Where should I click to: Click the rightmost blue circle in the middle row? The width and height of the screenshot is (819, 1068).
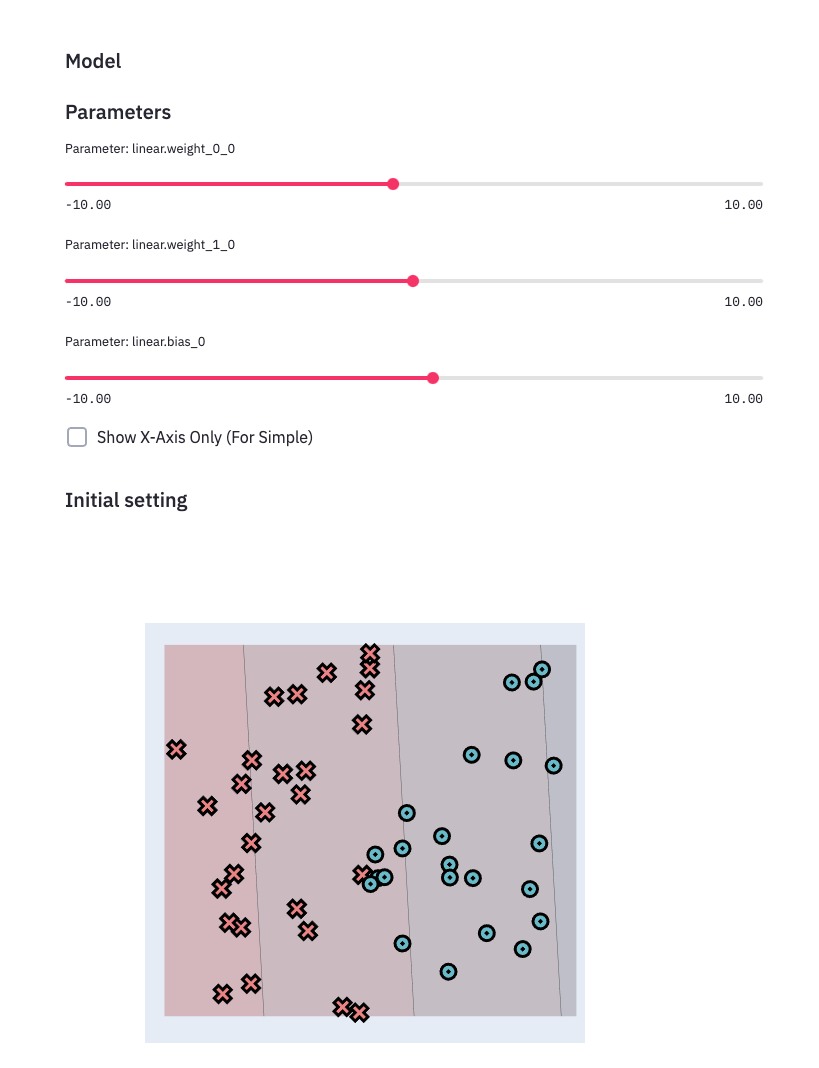click(x=553, y=766)
